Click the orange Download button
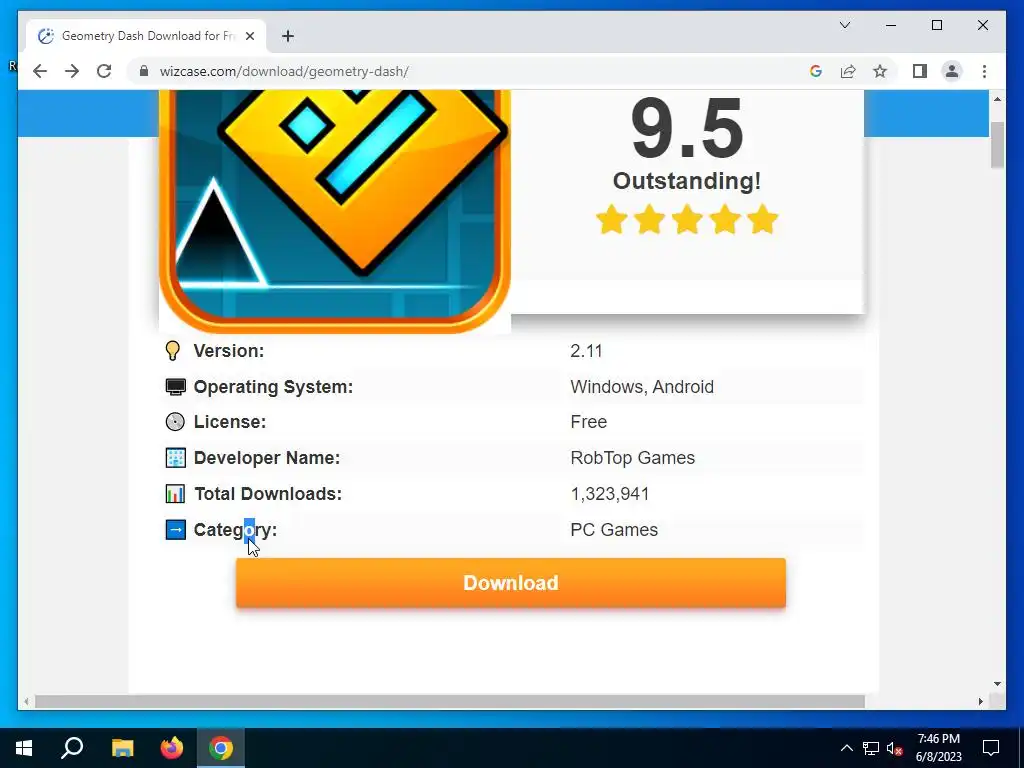Viewport: 1024px width, 768px height. 511,583
